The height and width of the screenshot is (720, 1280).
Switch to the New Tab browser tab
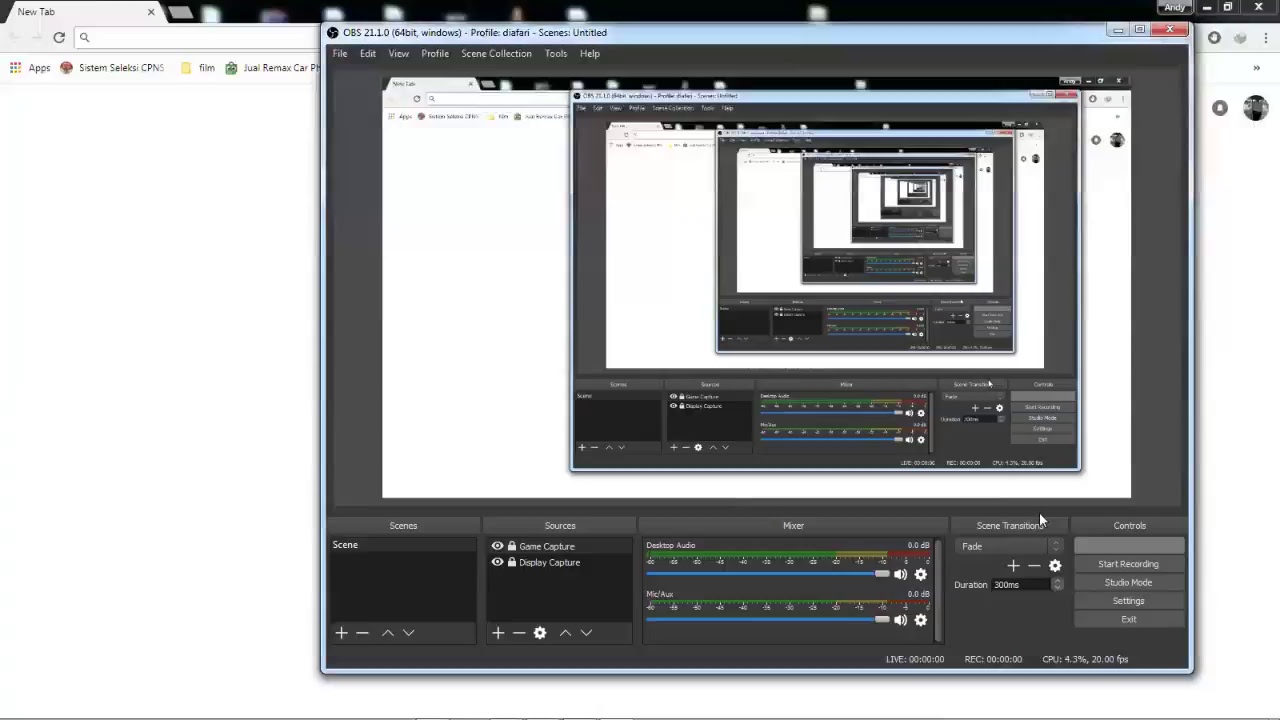[x=80, y=12]
